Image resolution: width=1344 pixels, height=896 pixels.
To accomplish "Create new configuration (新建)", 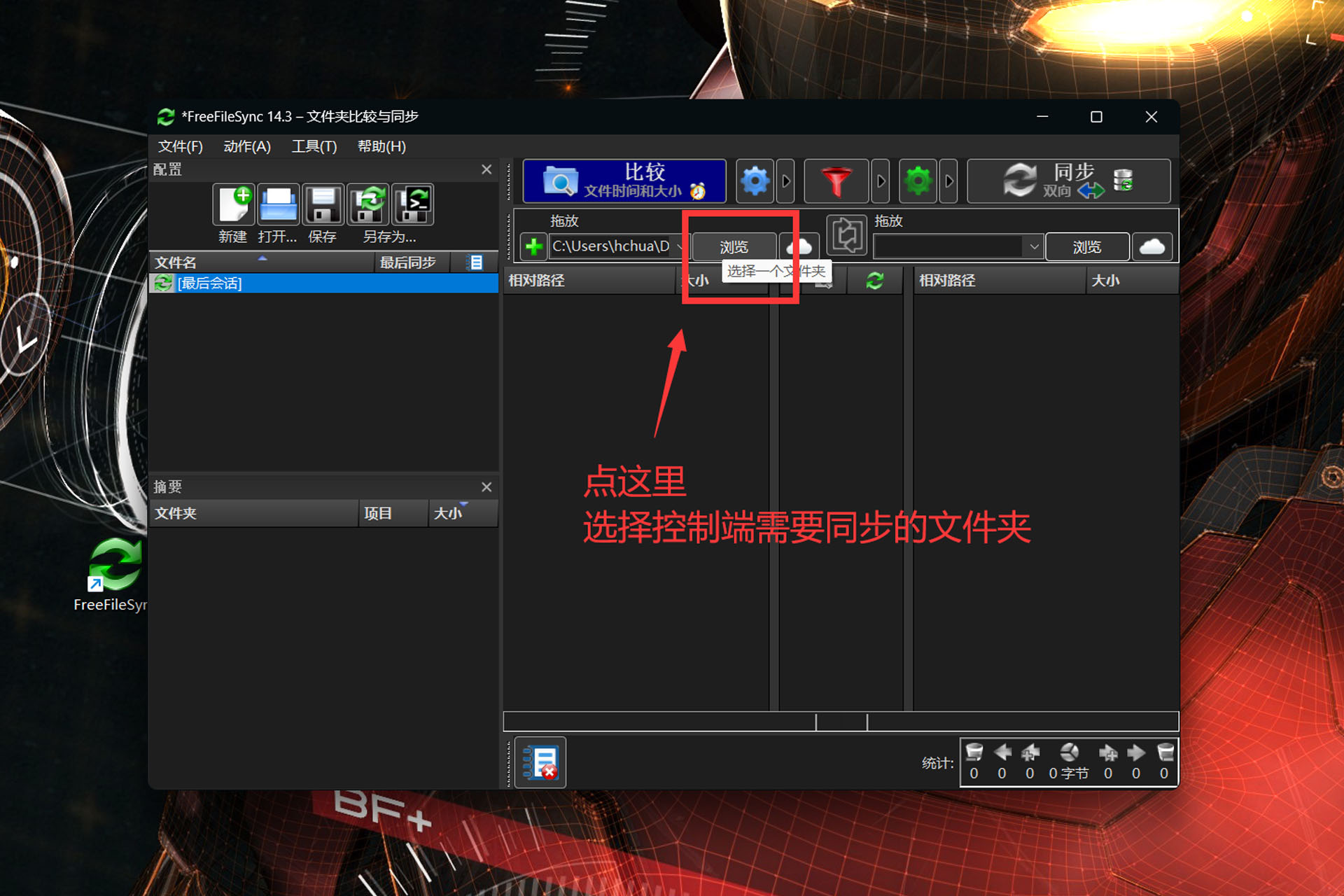I will tap(233, 204).
